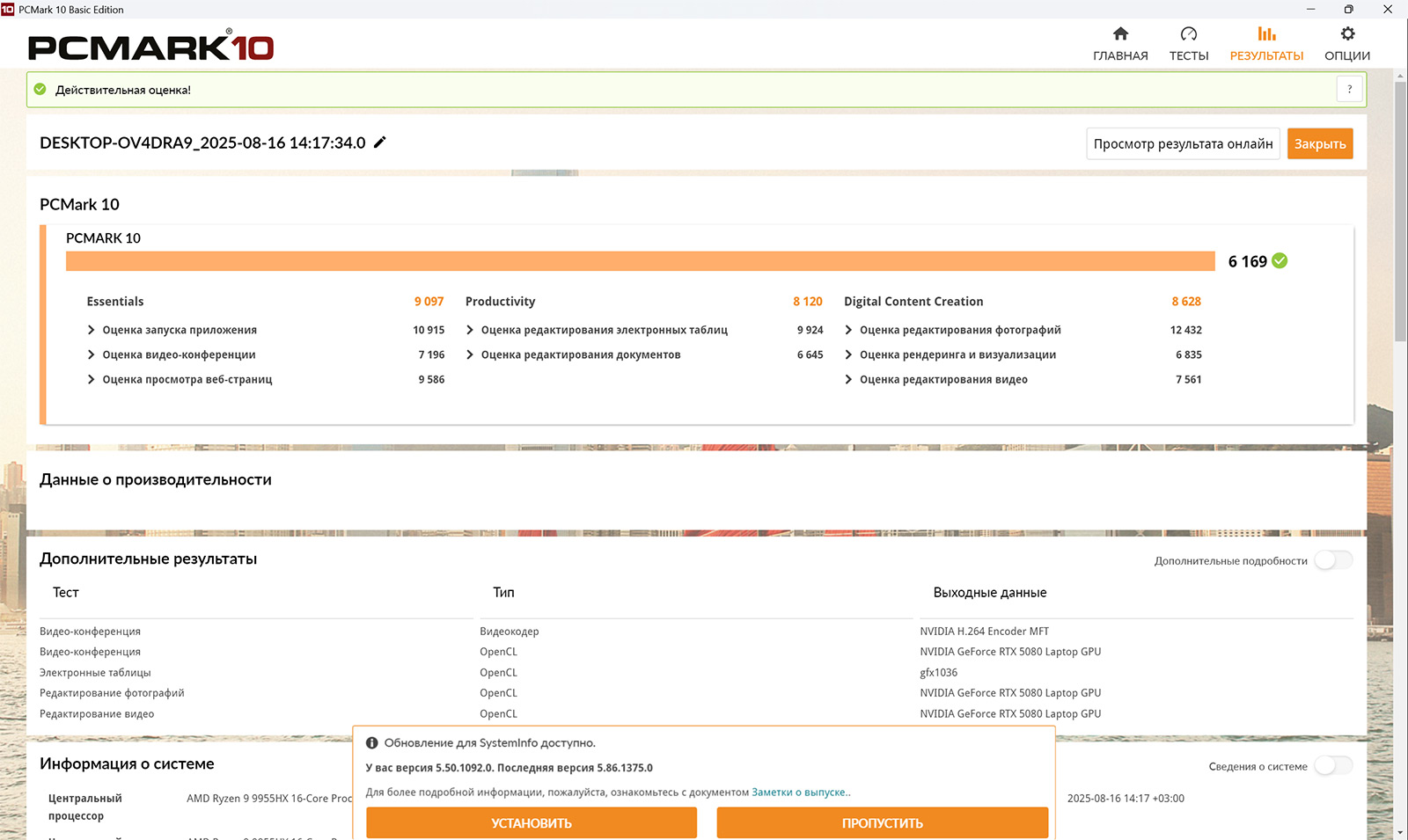Screen dimensions: 1408x840
Task: Click the orange Закрыть button
Action: (1320, 143)
